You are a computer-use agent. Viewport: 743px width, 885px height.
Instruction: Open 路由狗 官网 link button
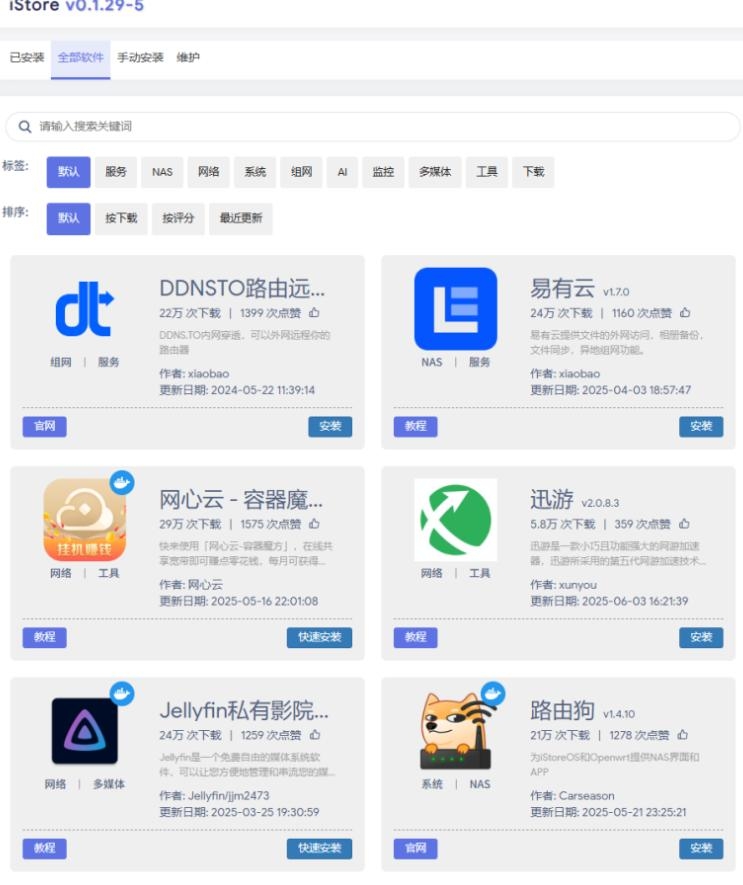416,848
